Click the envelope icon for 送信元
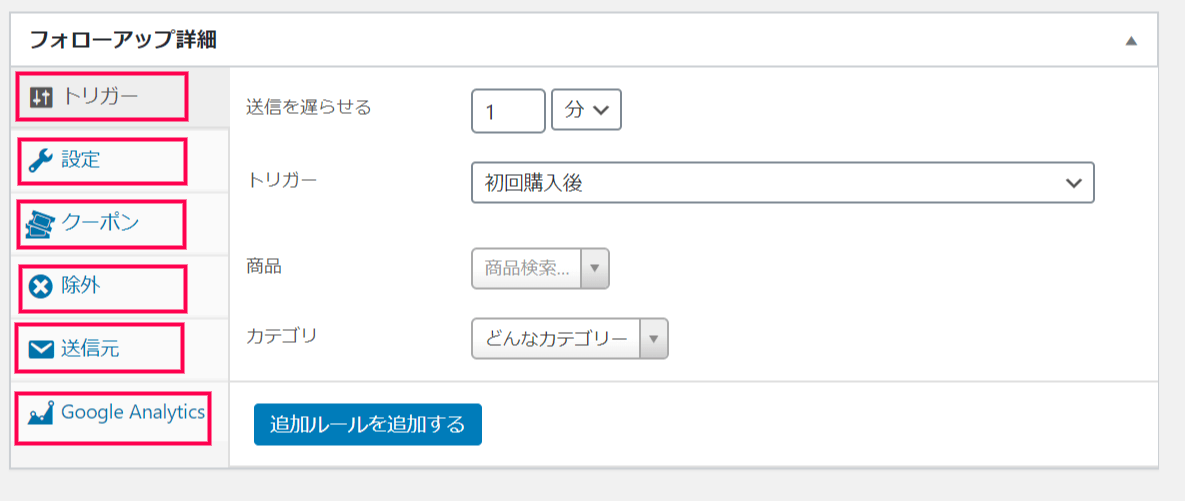This screenshot has width=1185, height=501. [41, 349]
